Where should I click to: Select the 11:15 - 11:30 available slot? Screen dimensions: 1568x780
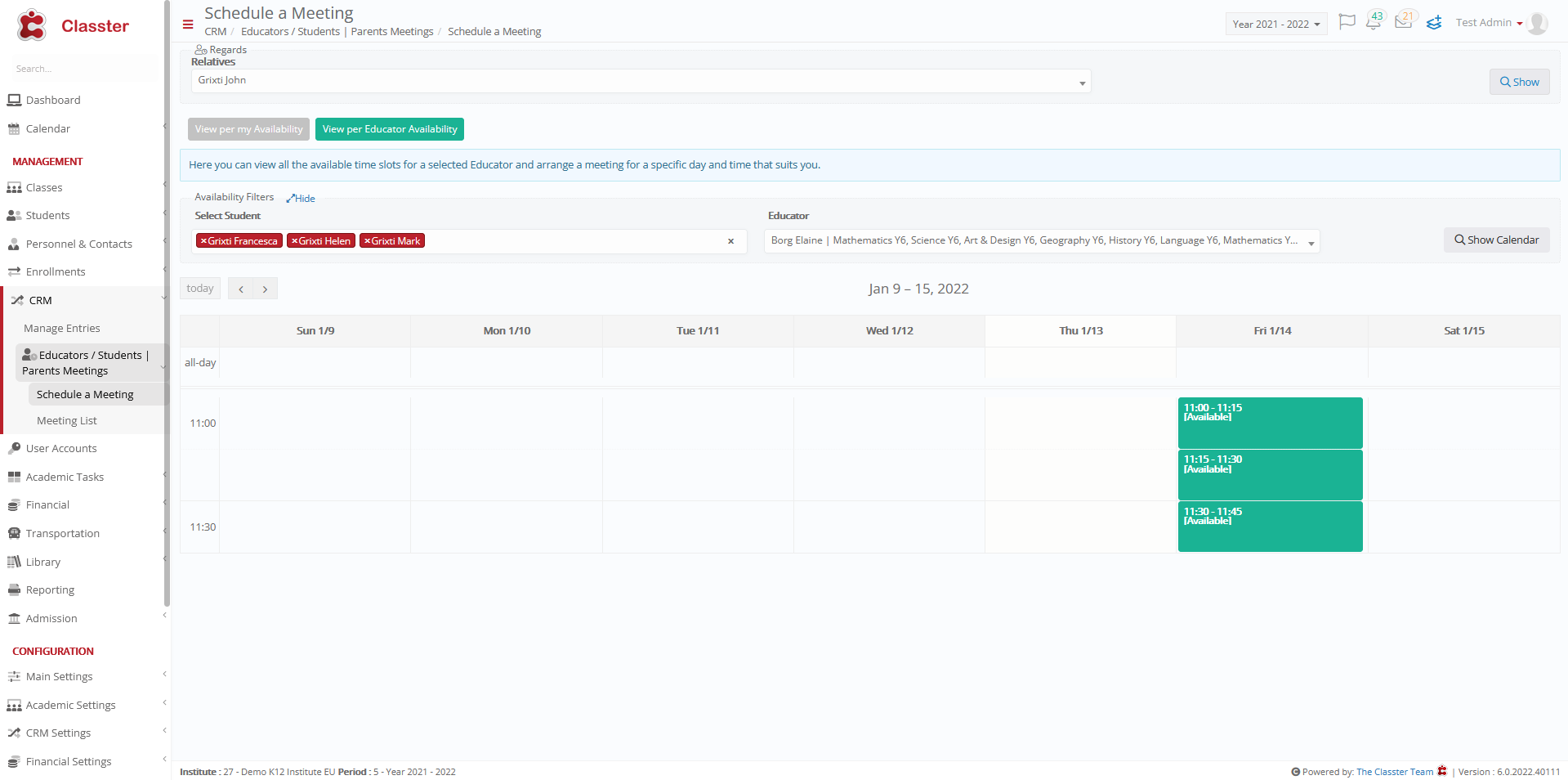click(1270, 475)
